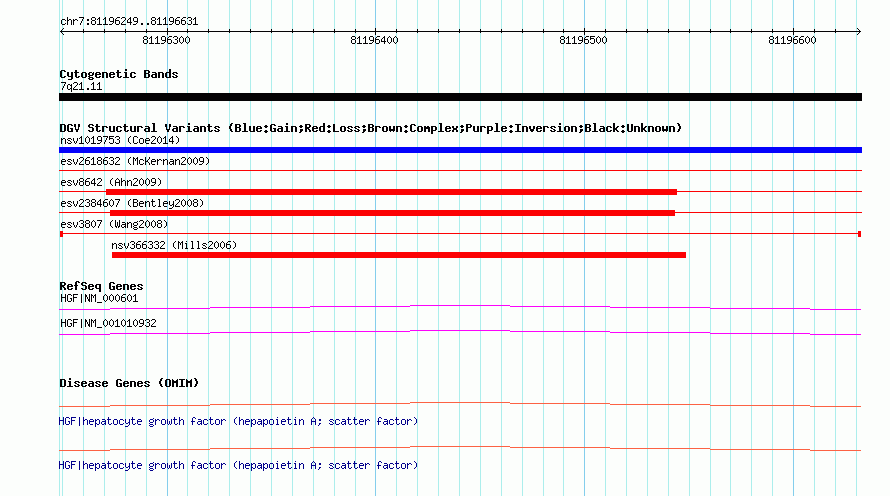This screenshot has height=496, width=890.
Task: Open variant esv2618632 (McKernan2009) label
Action: (135, 161)
